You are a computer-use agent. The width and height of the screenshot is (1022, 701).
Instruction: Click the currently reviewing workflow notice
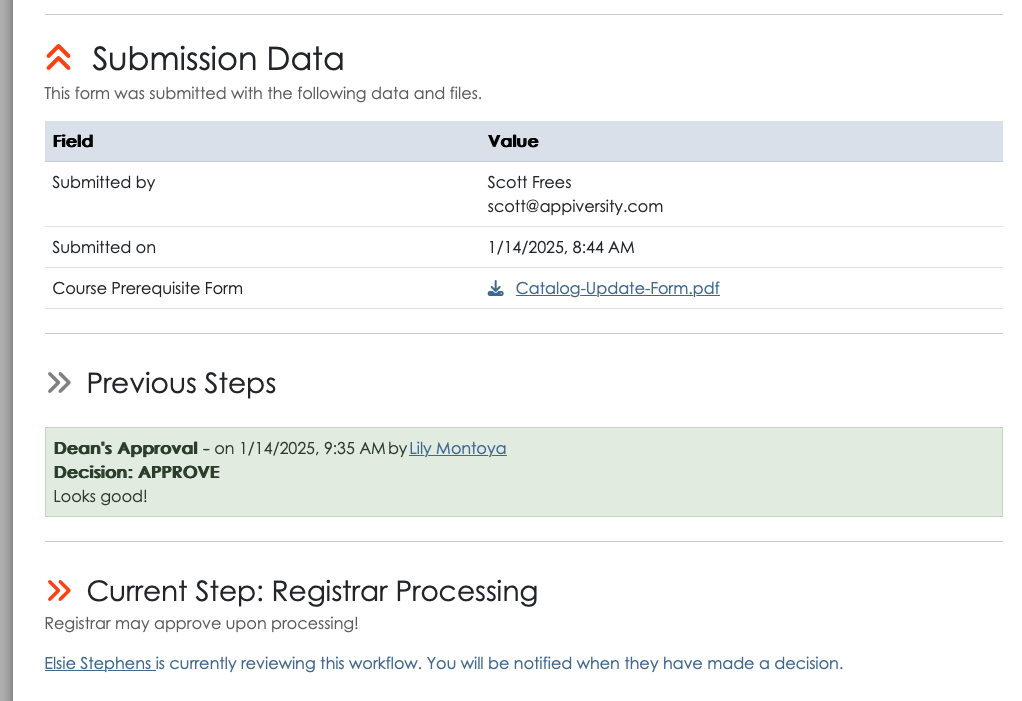coord(443,663)
